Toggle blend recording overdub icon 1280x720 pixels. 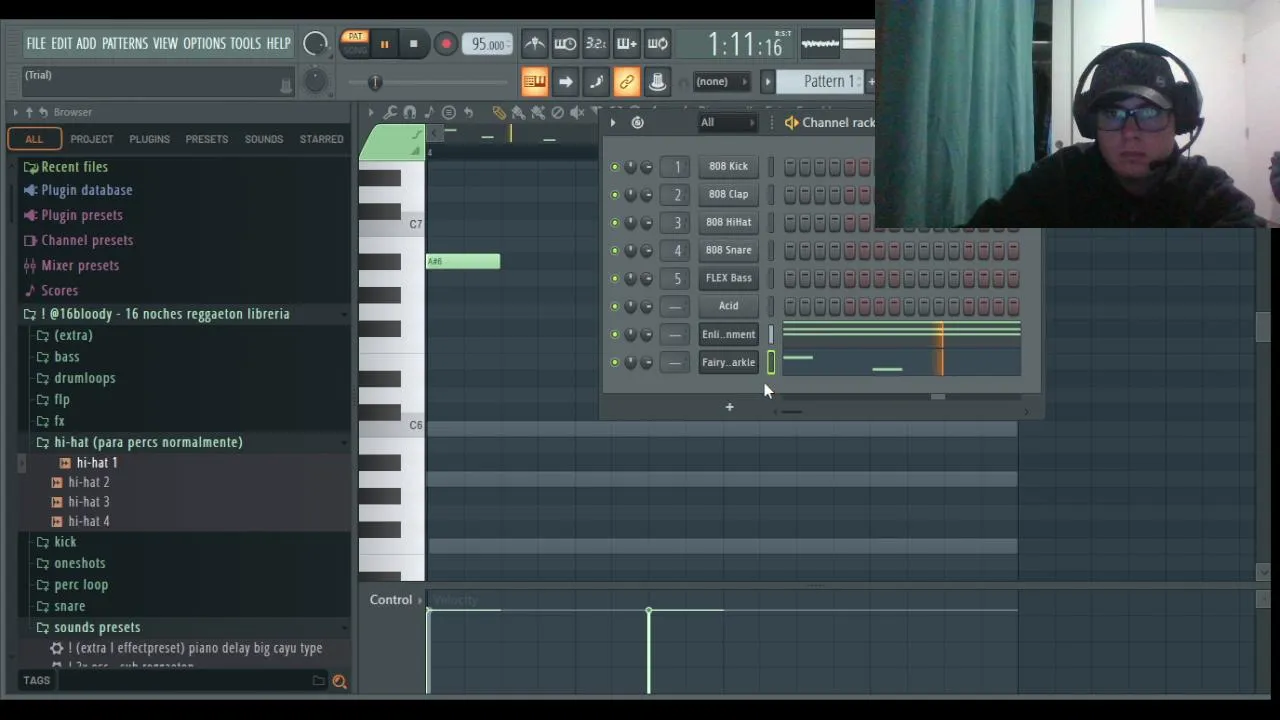coord(626,44)
